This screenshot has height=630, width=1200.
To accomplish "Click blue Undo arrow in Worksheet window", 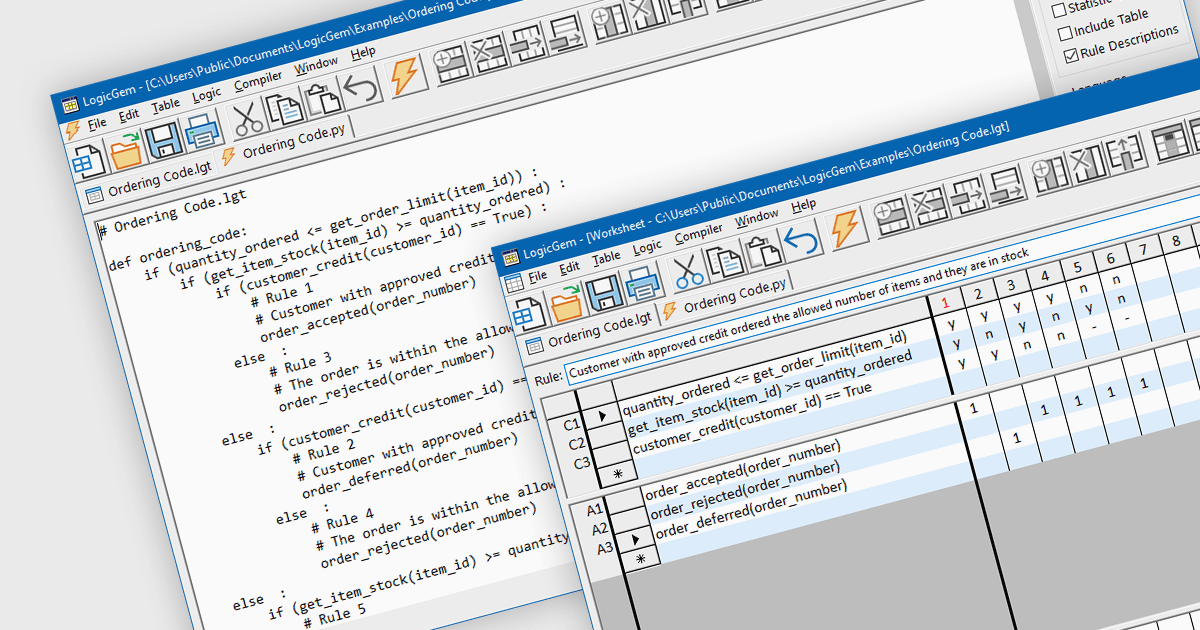I will (801, 241).
